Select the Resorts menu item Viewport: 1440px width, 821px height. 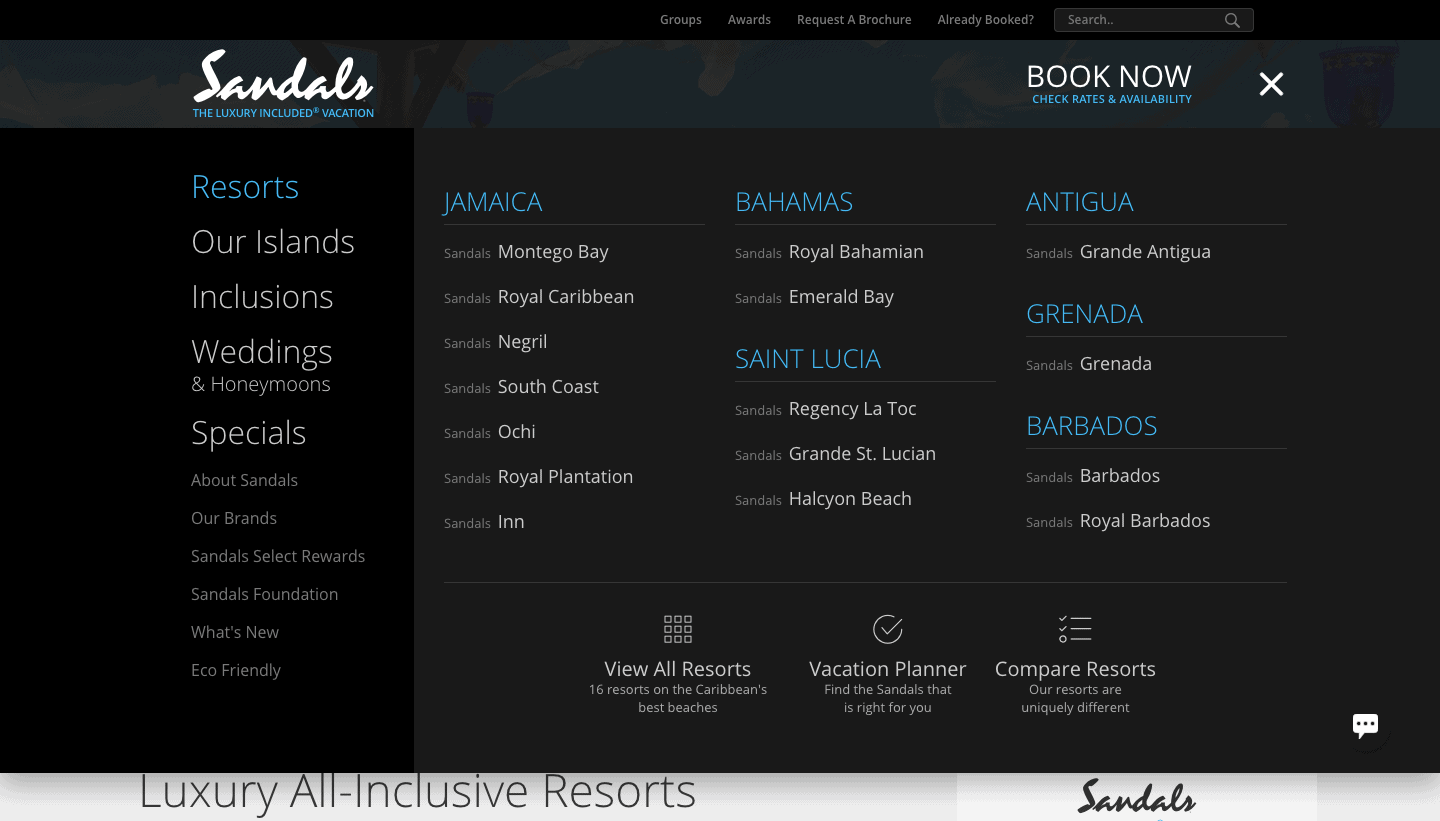(245, 187)
